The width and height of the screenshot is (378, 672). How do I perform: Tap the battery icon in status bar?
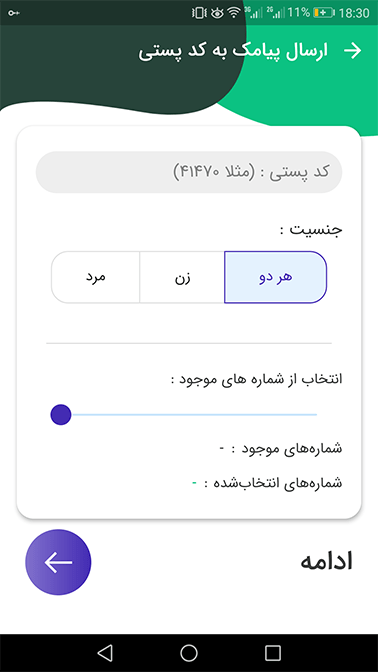tap(324, 13)
